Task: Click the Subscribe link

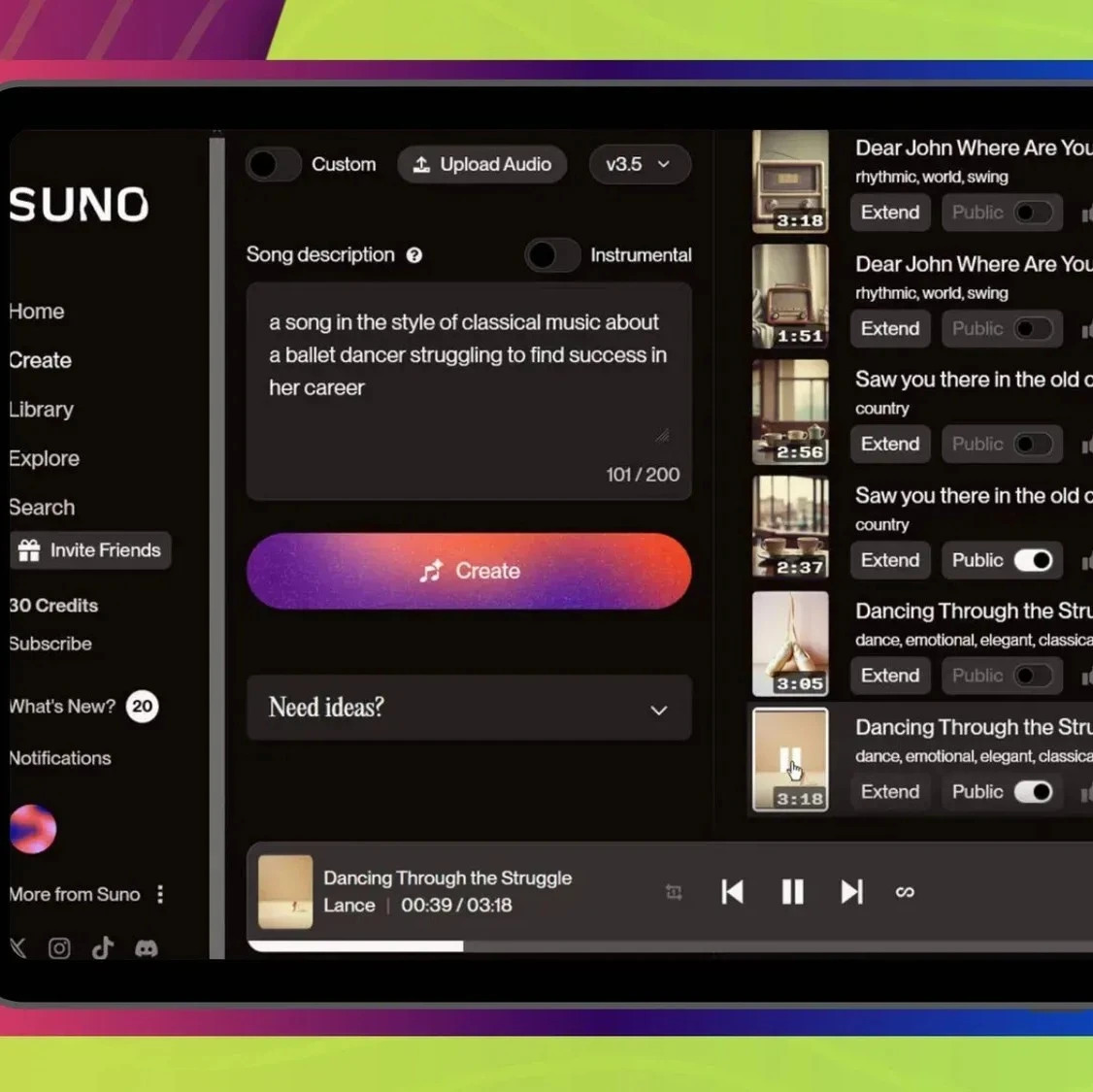Action: click(50, 644)
